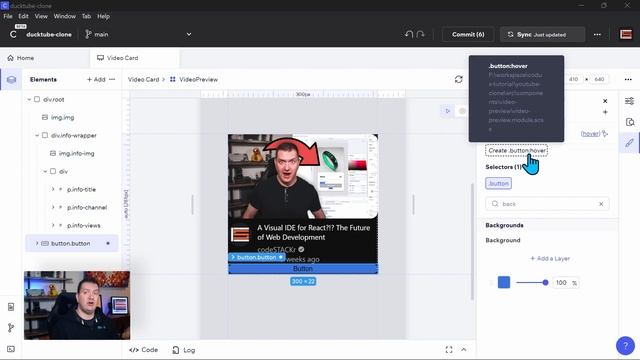The width and height of the screenshot is (640, 360).
Task: Expand the p.info-views node
Action: click(53, 225)
